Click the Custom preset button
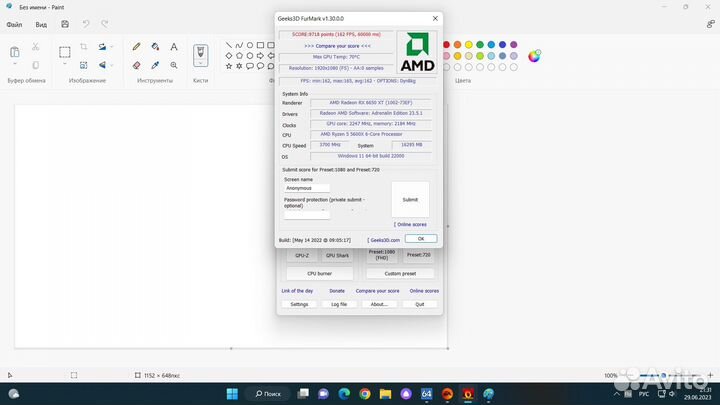The image size is (720, 405). (400, 273)
